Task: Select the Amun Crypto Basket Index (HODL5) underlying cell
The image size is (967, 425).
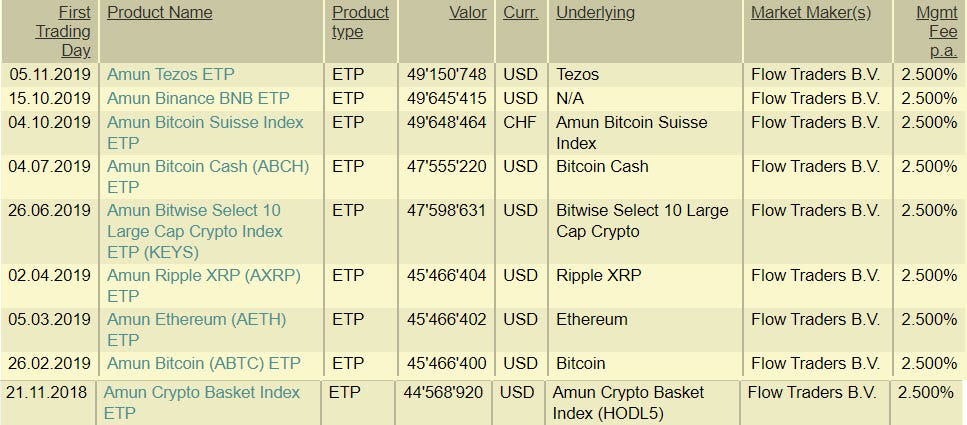Action: pyautogui.click(x=628, y=403)
